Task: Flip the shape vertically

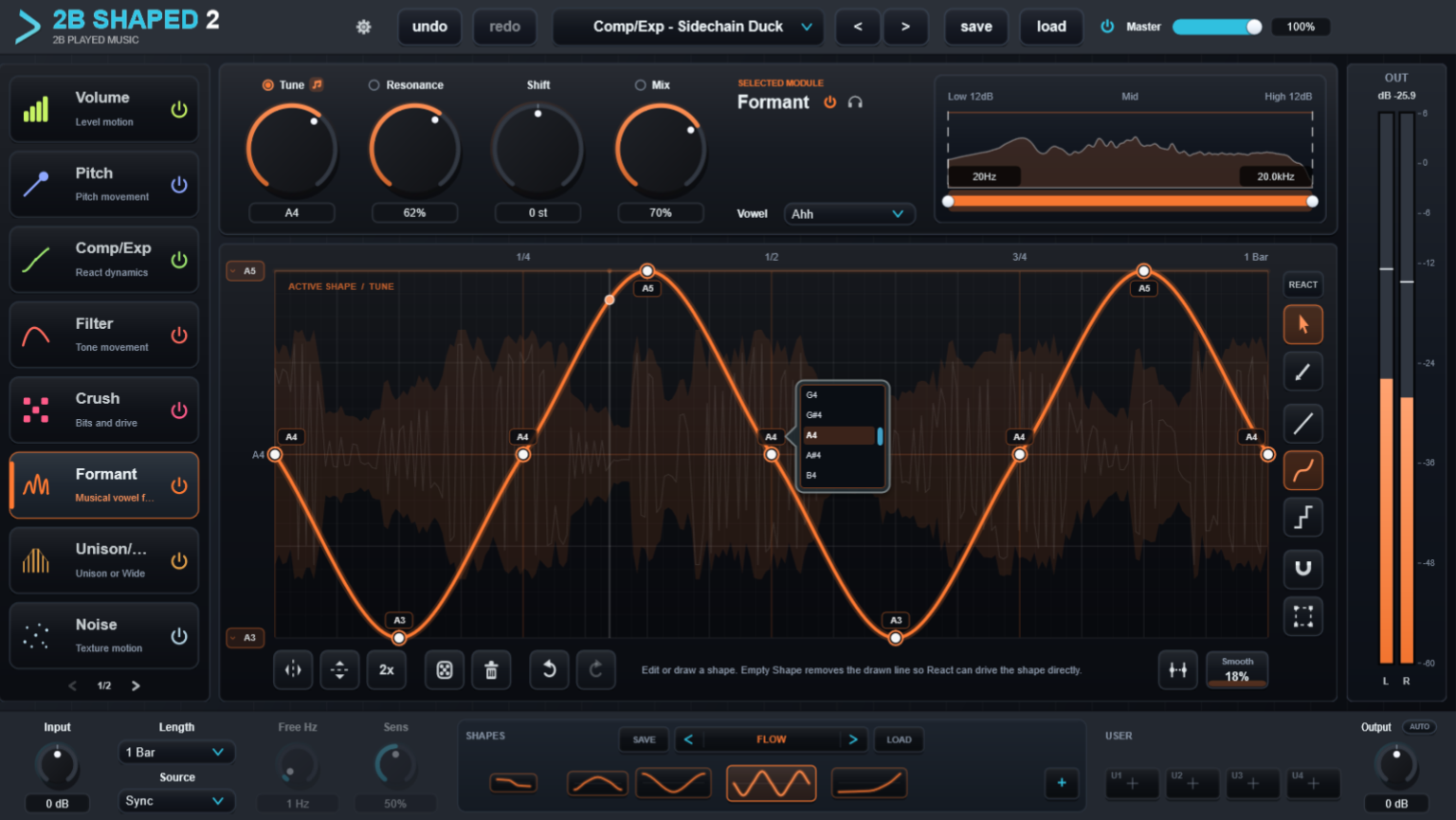Action: tap(339, 670)
